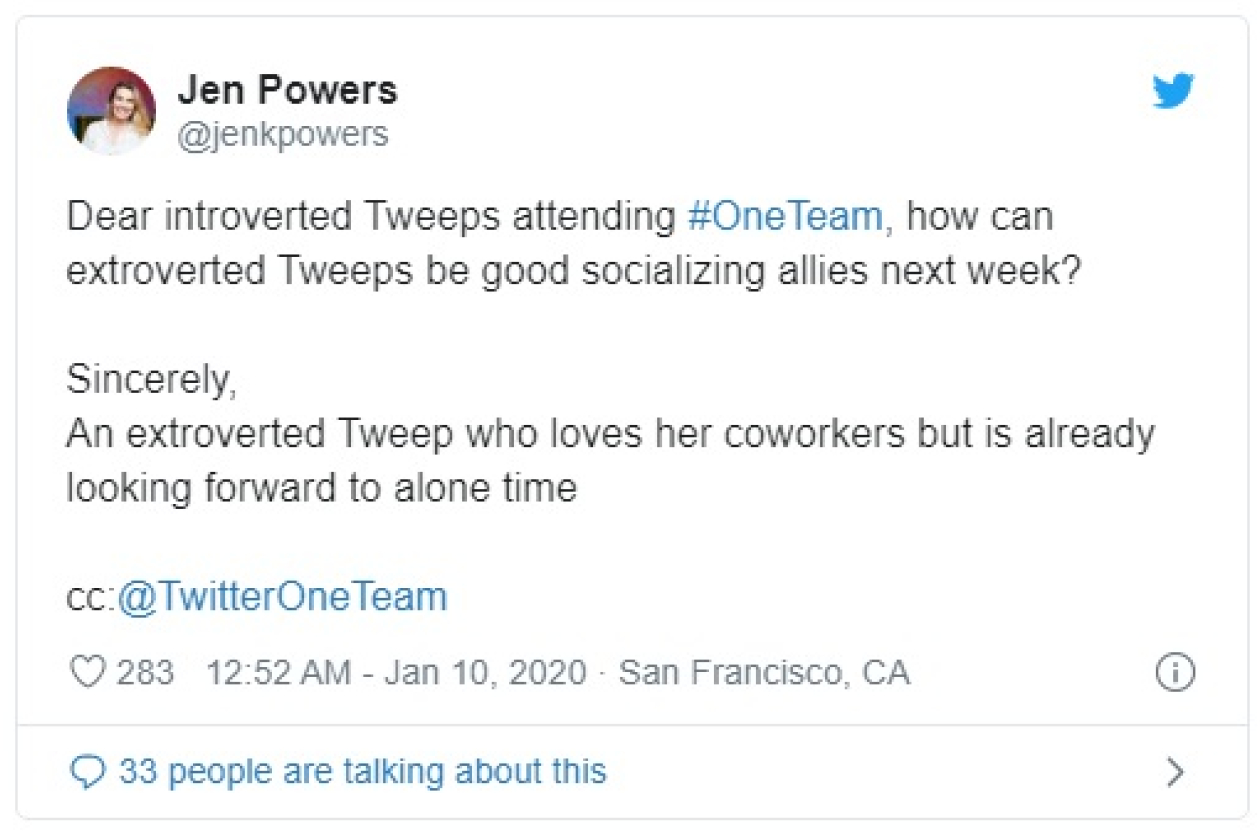Image resolution: width=1260 pixels, height=840 pixels.
Task: Click the "looking forward to alone time" line
Action: (321, 488)
